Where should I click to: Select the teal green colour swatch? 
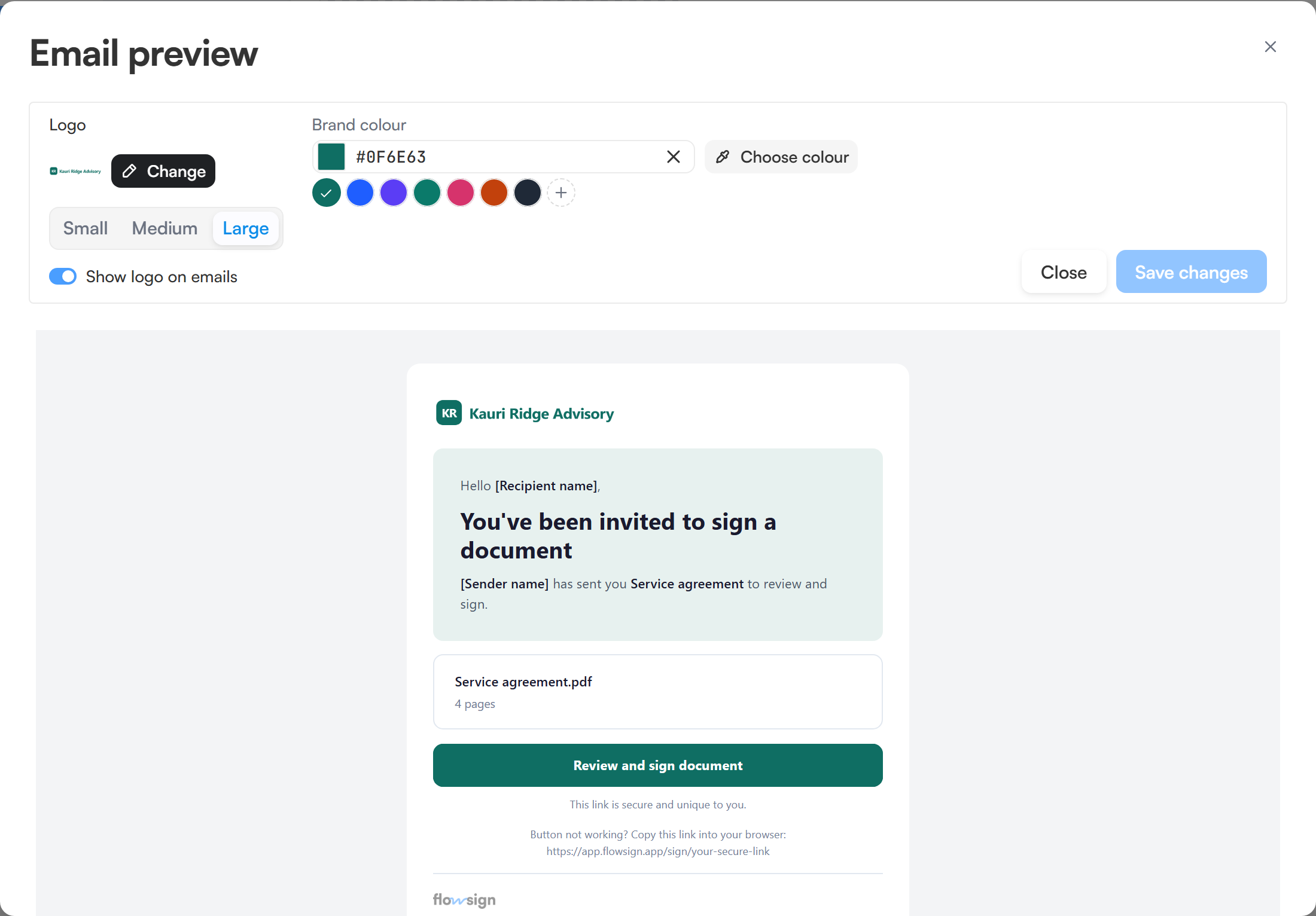tap(427, 193)
